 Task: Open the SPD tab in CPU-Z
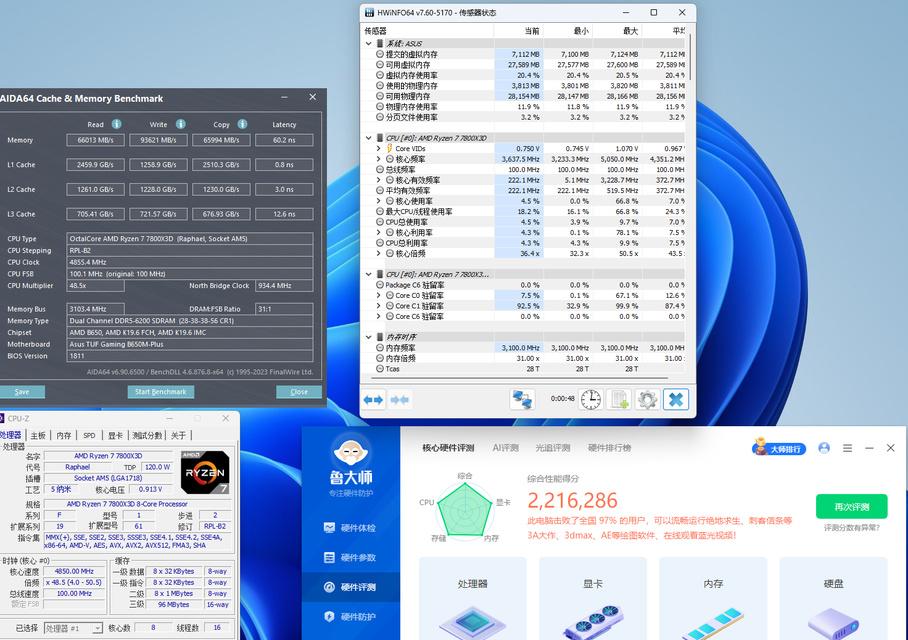[x=89, y=436]
